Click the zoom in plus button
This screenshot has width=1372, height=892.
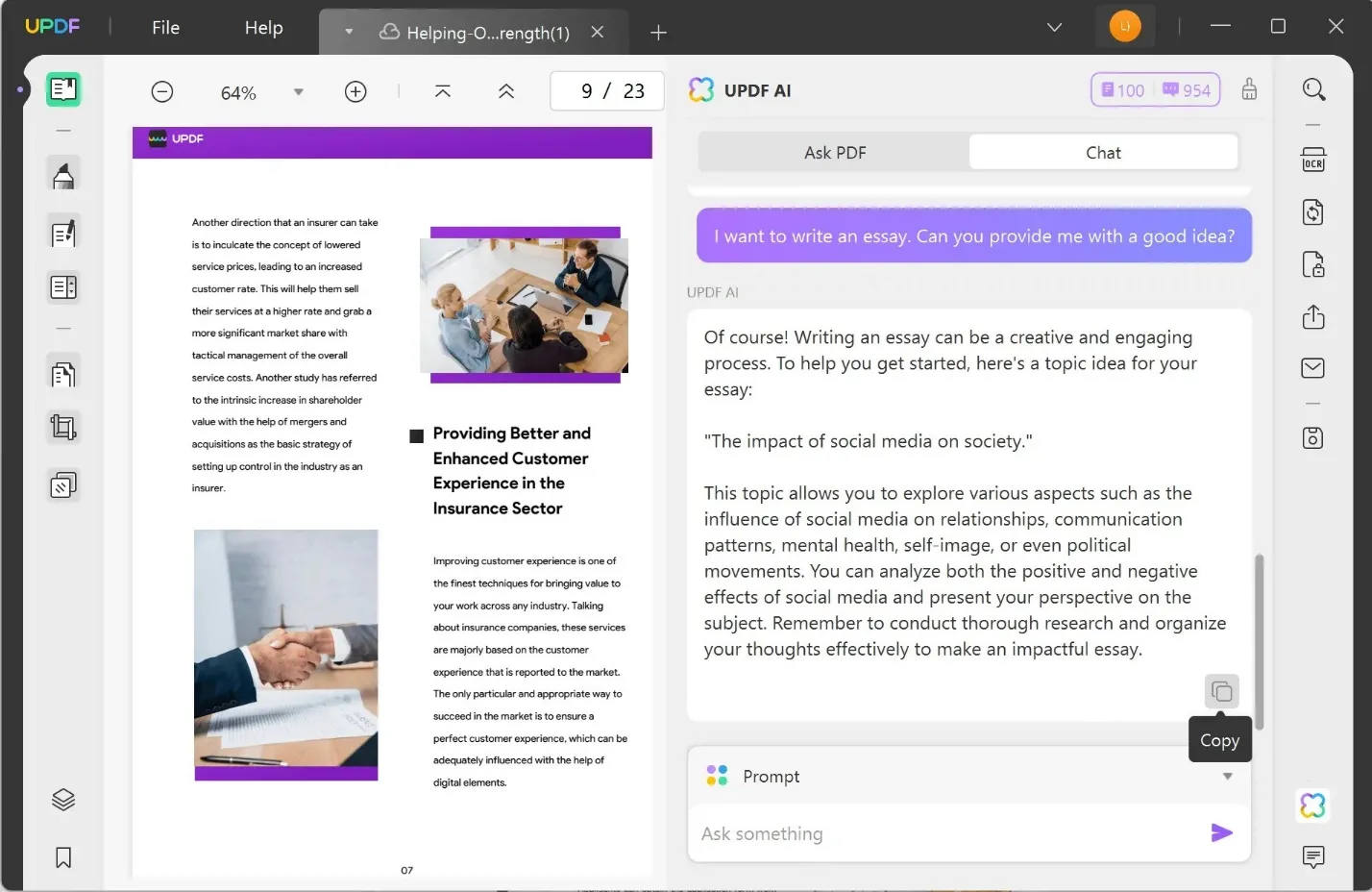tap(355, 91)
